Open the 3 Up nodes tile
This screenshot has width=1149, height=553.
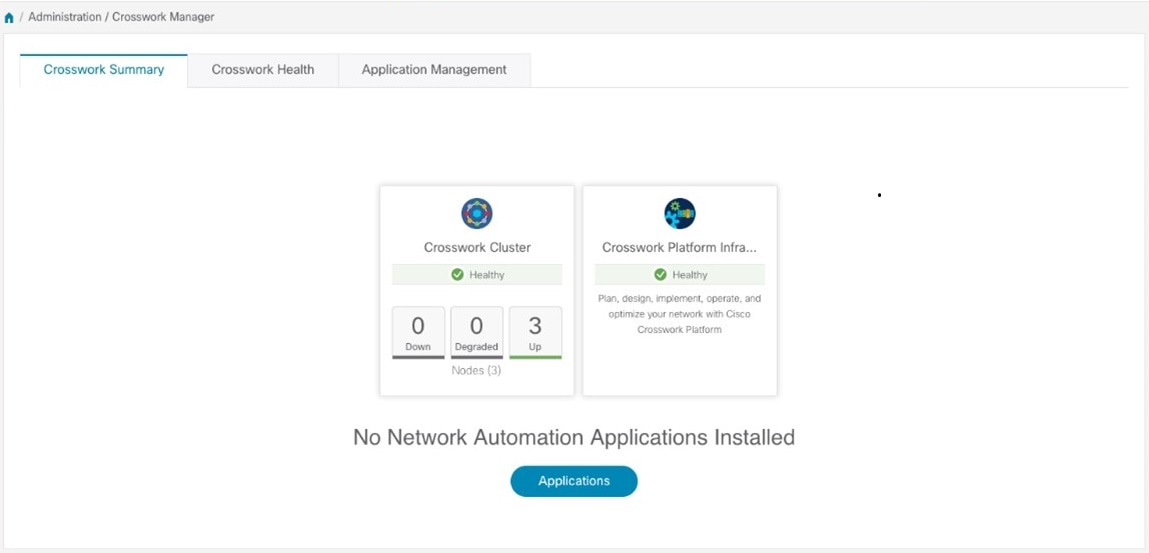[x=536, y=333]
